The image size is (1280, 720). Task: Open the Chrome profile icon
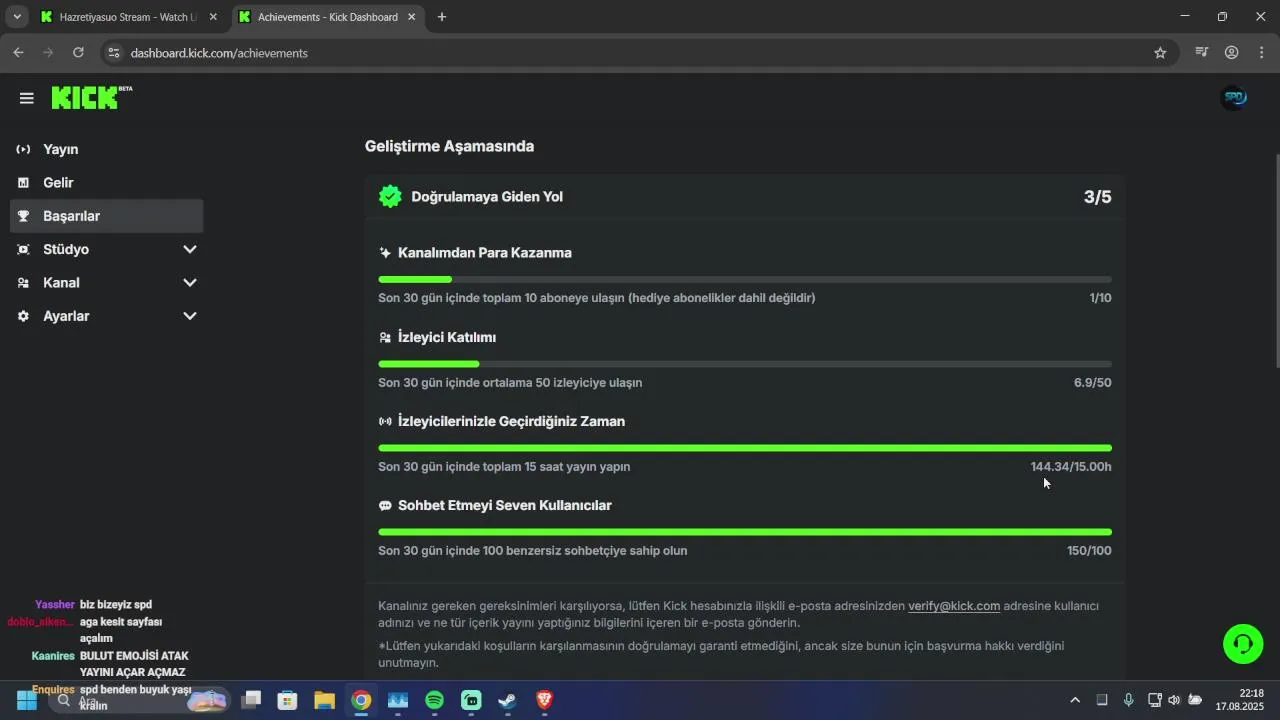click(1232, 53)
